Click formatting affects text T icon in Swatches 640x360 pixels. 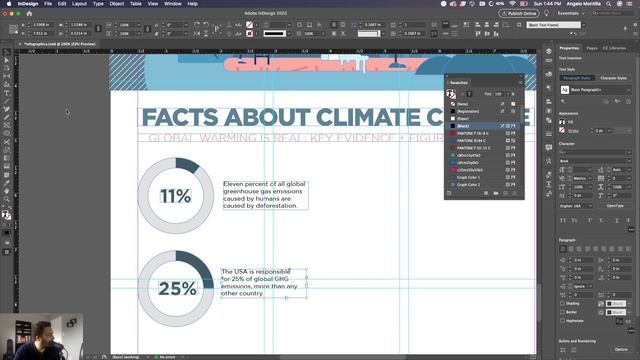469,94
